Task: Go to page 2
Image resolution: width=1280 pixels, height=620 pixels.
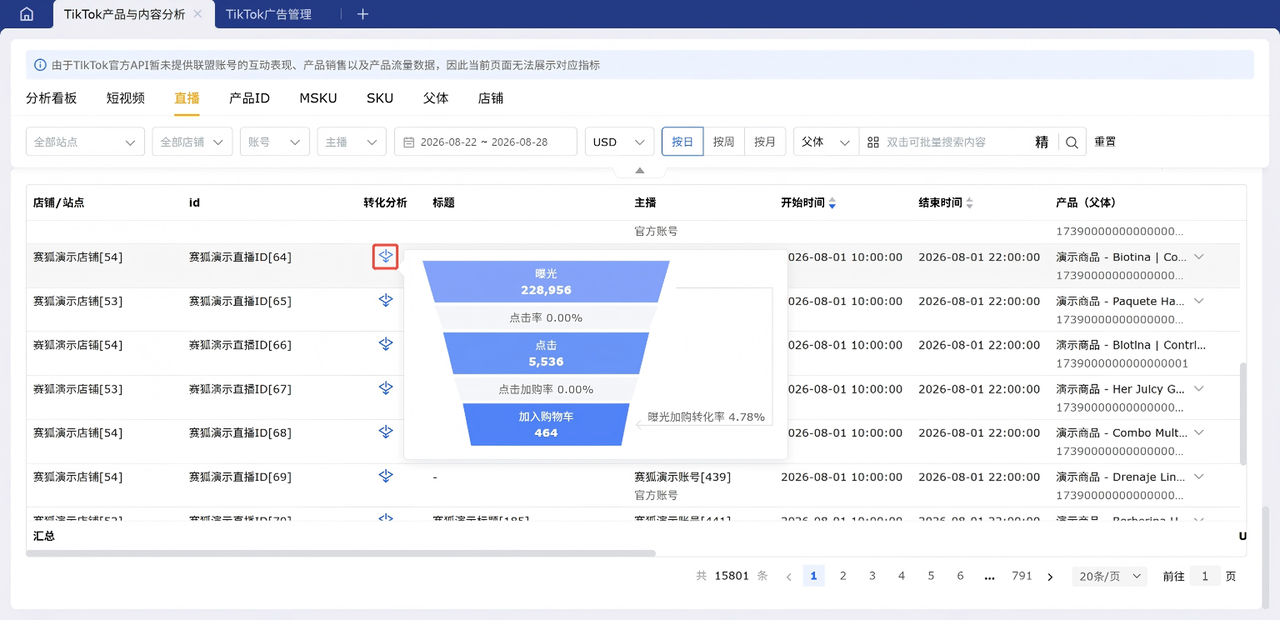Action: pyautogui.click(x=843, y=576)
